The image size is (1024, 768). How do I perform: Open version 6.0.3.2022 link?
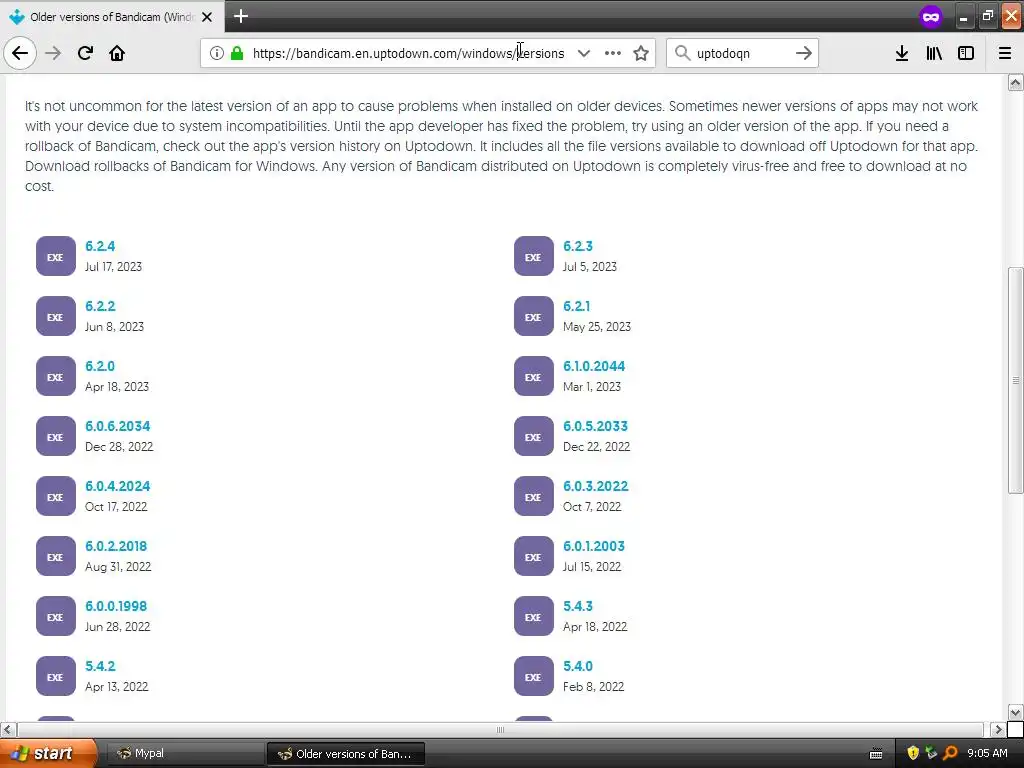coord(596,487)
